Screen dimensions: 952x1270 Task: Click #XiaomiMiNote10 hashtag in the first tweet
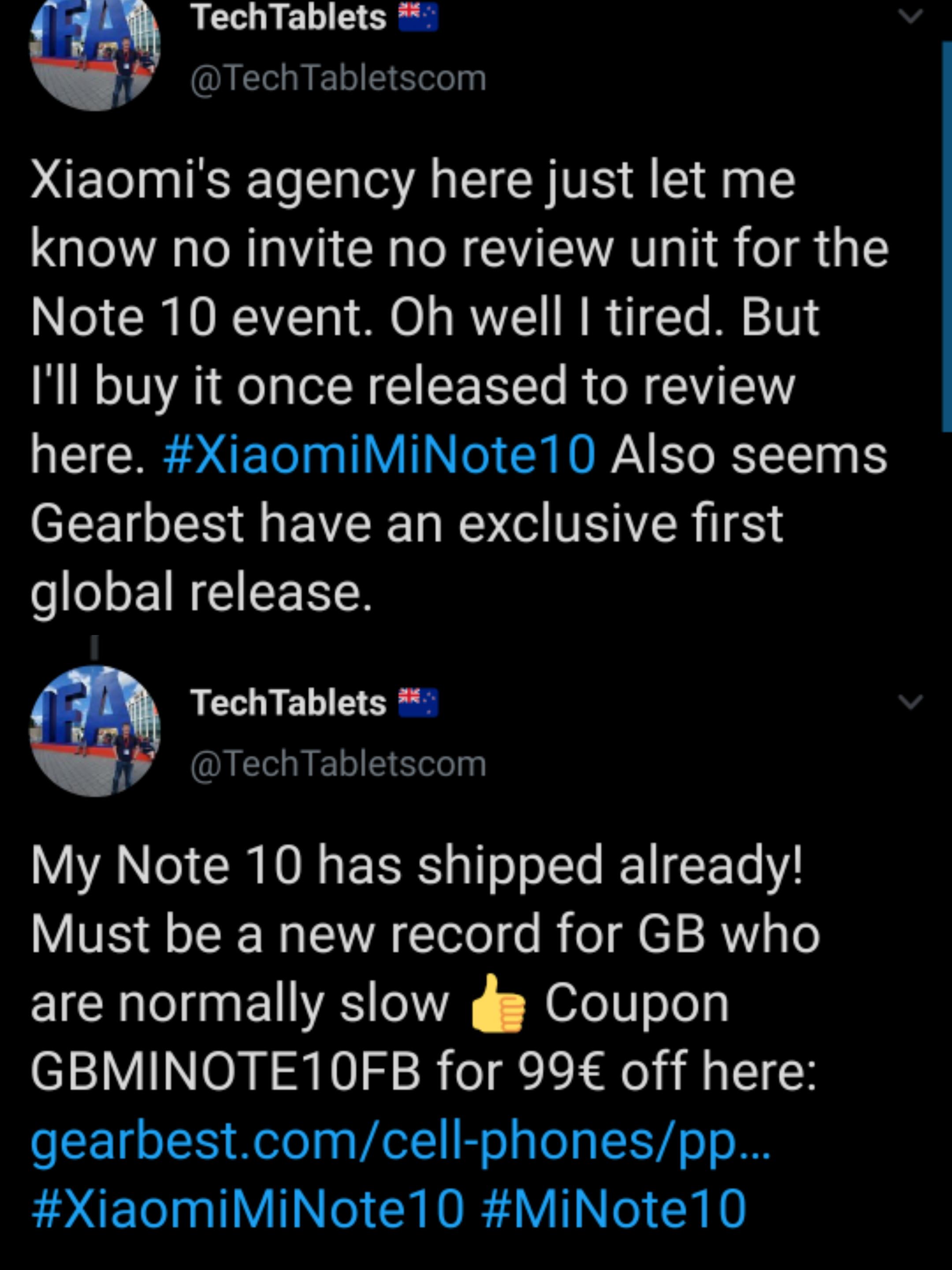pos(379,455)
